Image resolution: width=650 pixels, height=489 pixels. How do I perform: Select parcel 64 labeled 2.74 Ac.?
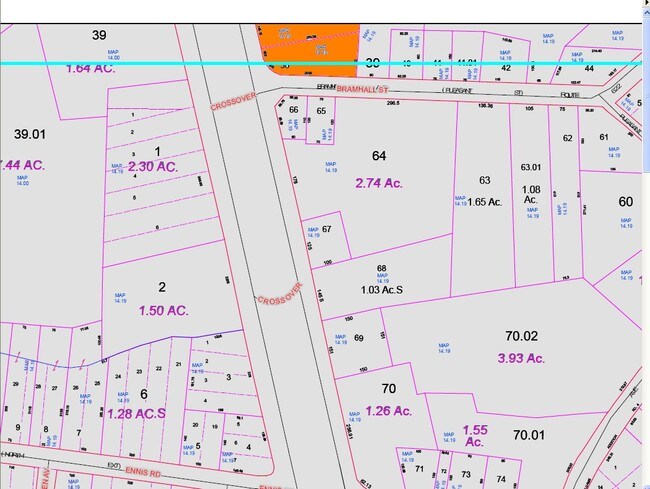(378, 170)
